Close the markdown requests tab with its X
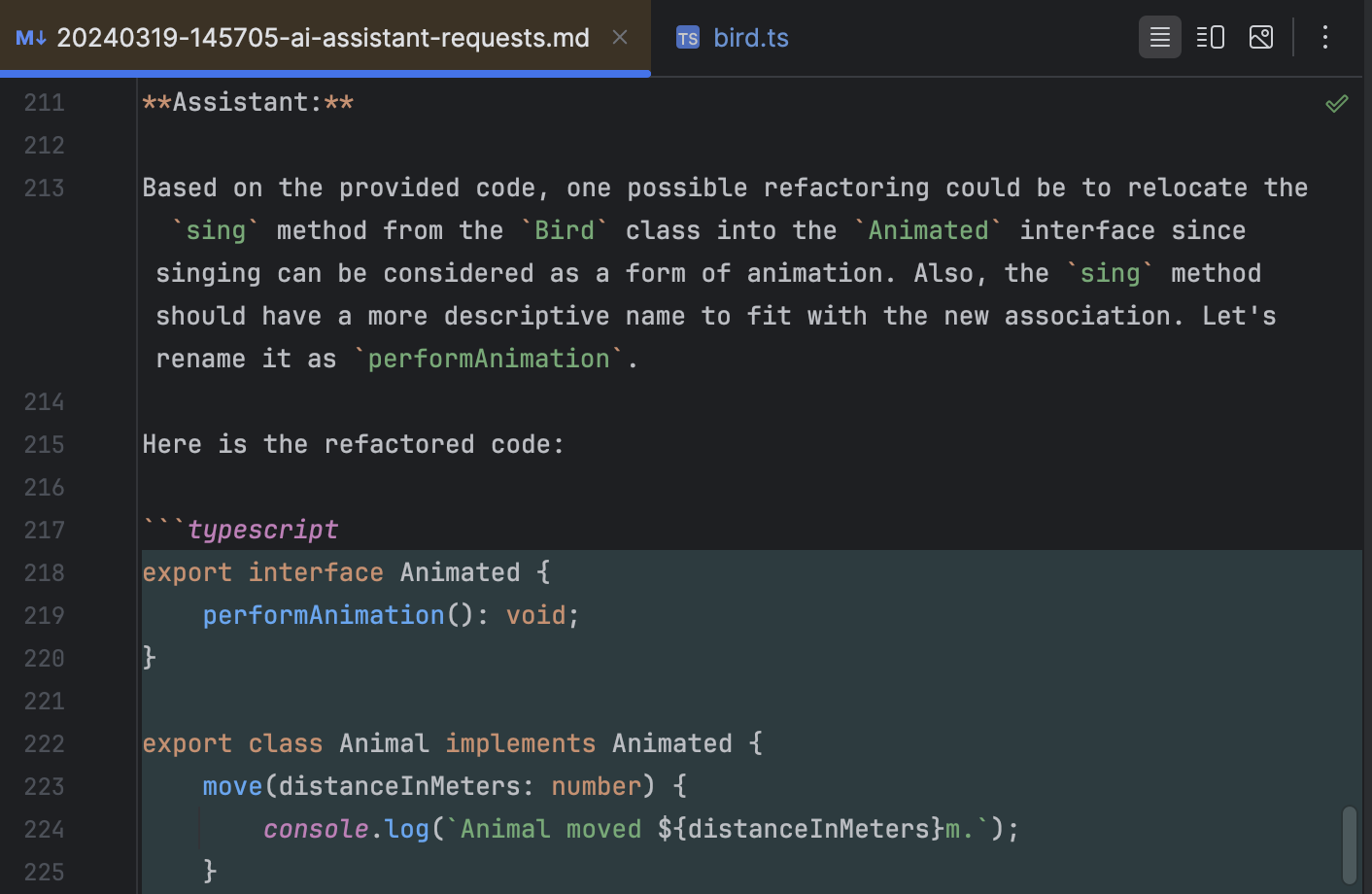This screenshot has height=894, width=1372. click(x=619, y=37)
